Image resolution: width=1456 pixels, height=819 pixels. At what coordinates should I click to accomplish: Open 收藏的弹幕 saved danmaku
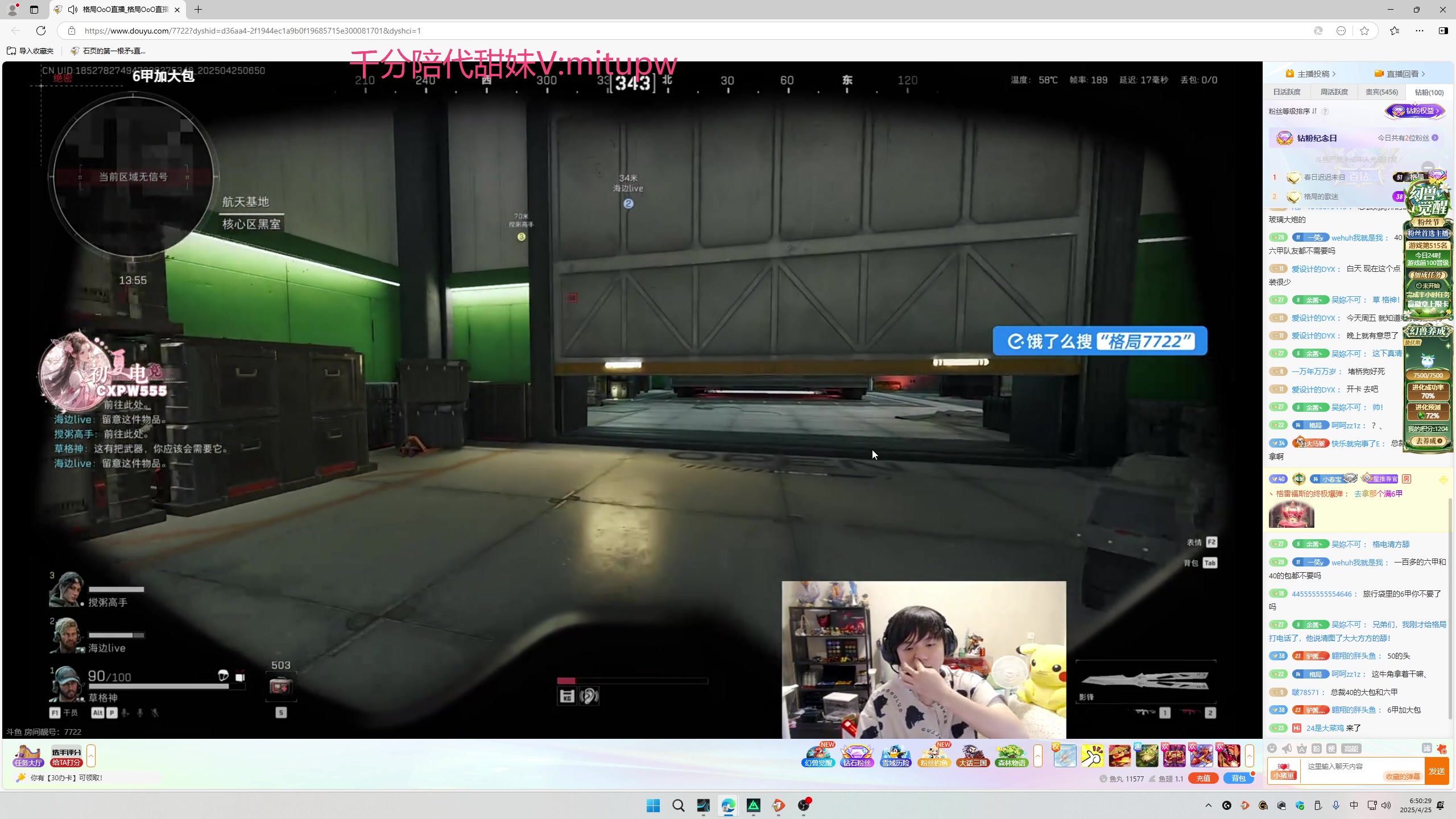coord(1403,777)
